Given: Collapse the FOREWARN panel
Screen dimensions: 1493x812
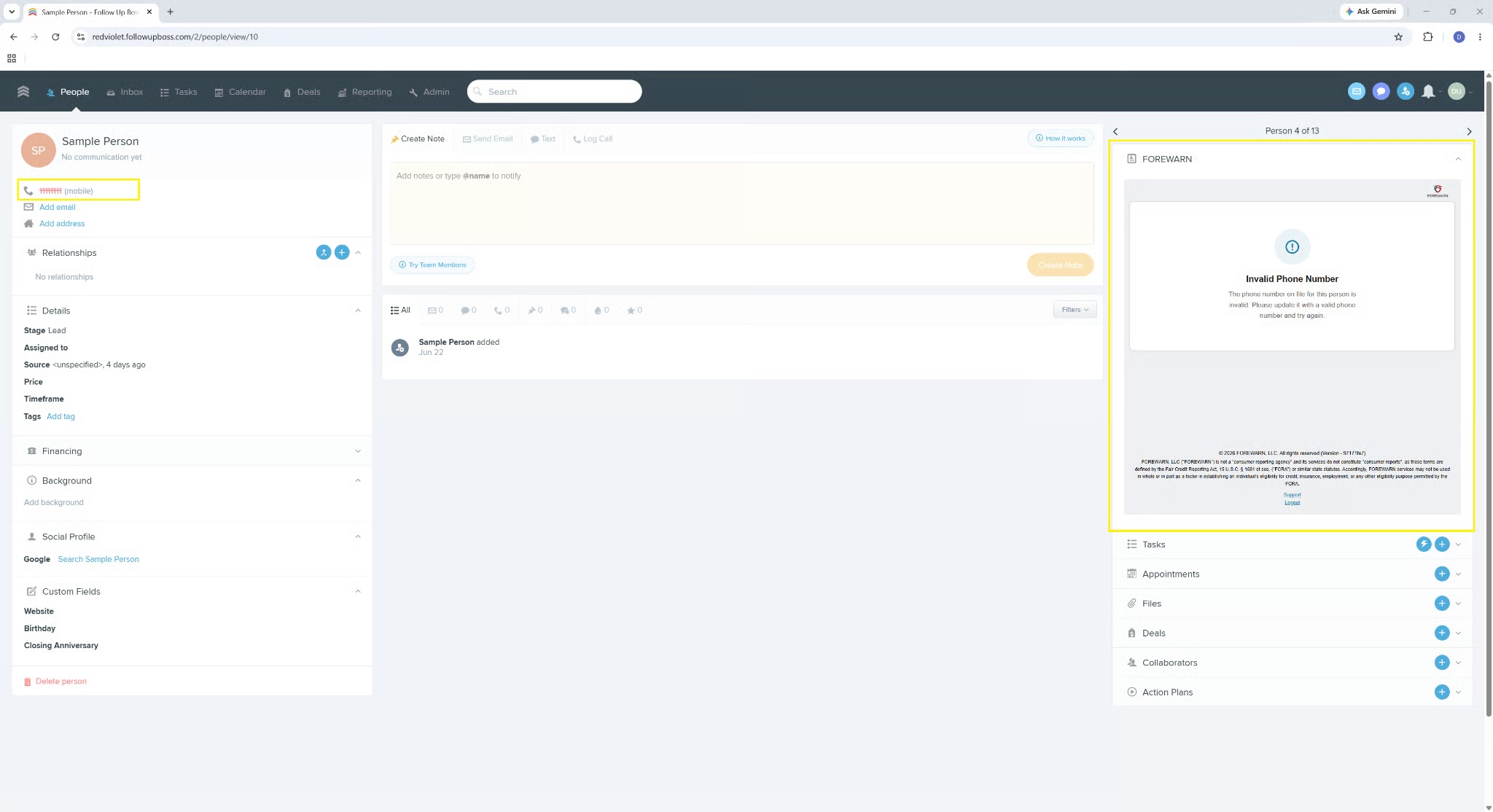Looking at the screenshot, I should [x=1457, y=159].
